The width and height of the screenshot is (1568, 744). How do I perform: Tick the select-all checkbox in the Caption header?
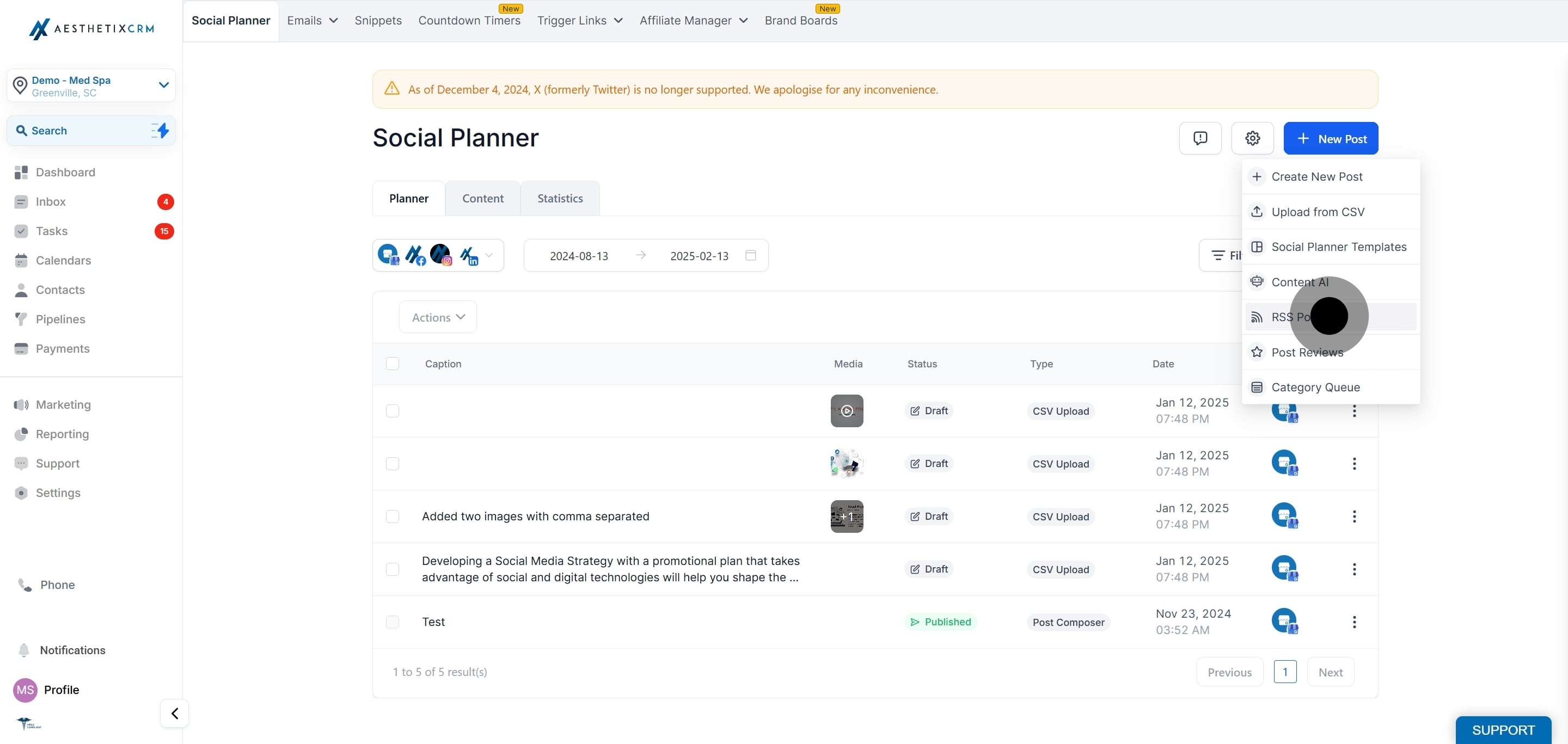(393, 363)
